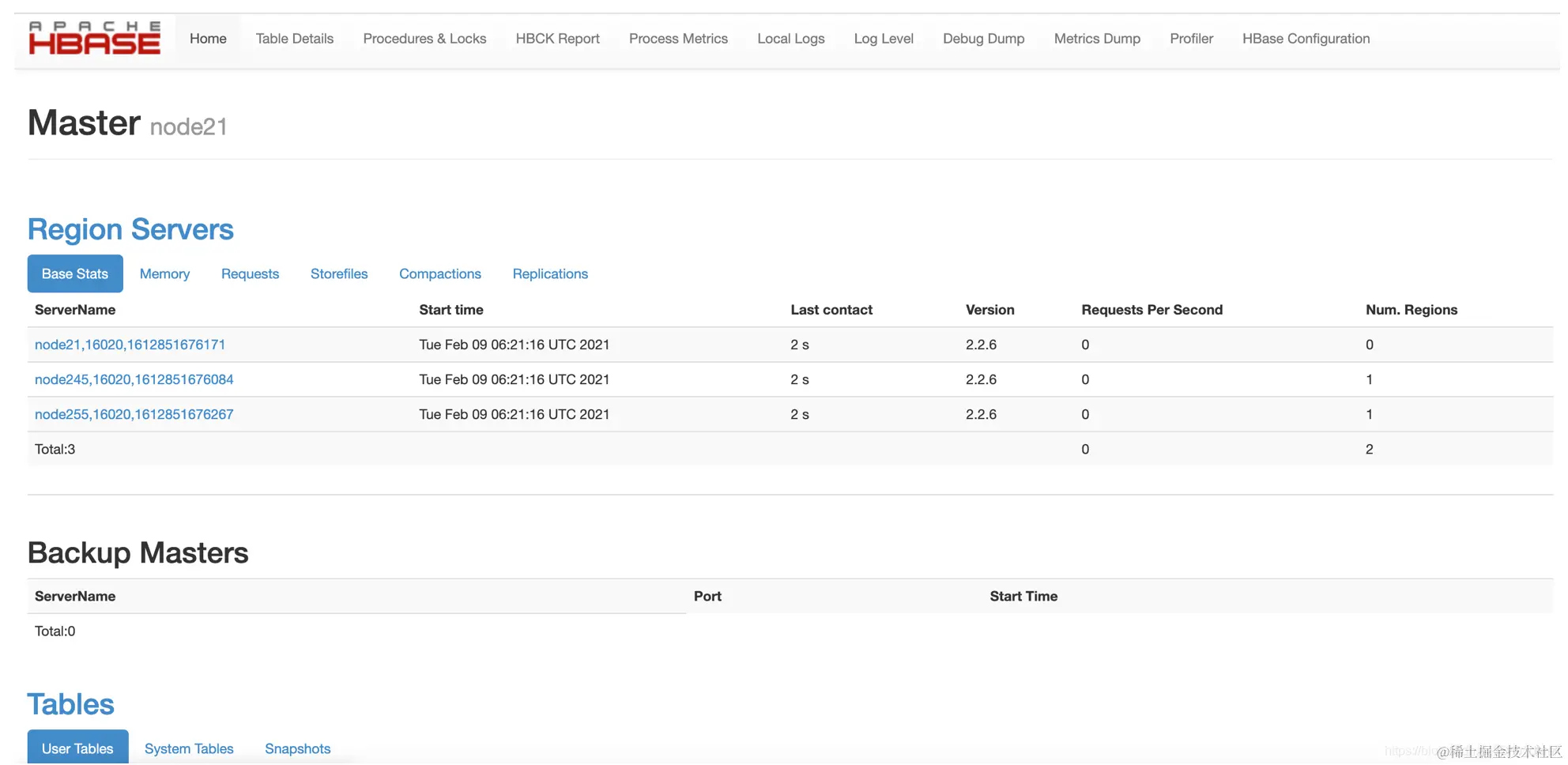The height and width of the screenshot is (765, 1568).
Task: Click the Region Servers heading link
Action: (x=130, y=229)
